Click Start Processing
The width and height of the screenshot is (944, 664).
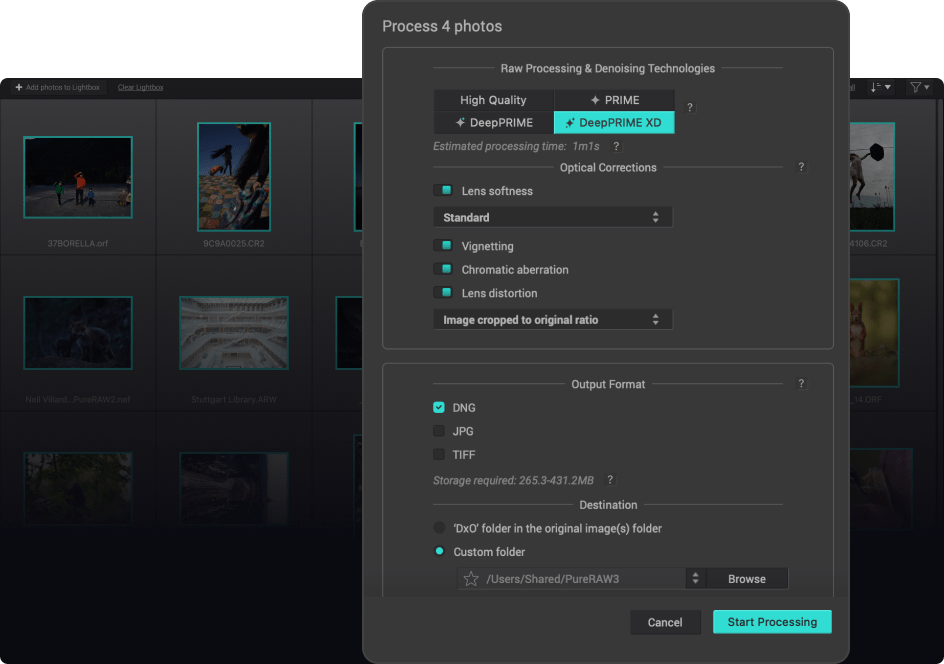tap(772, 622)
